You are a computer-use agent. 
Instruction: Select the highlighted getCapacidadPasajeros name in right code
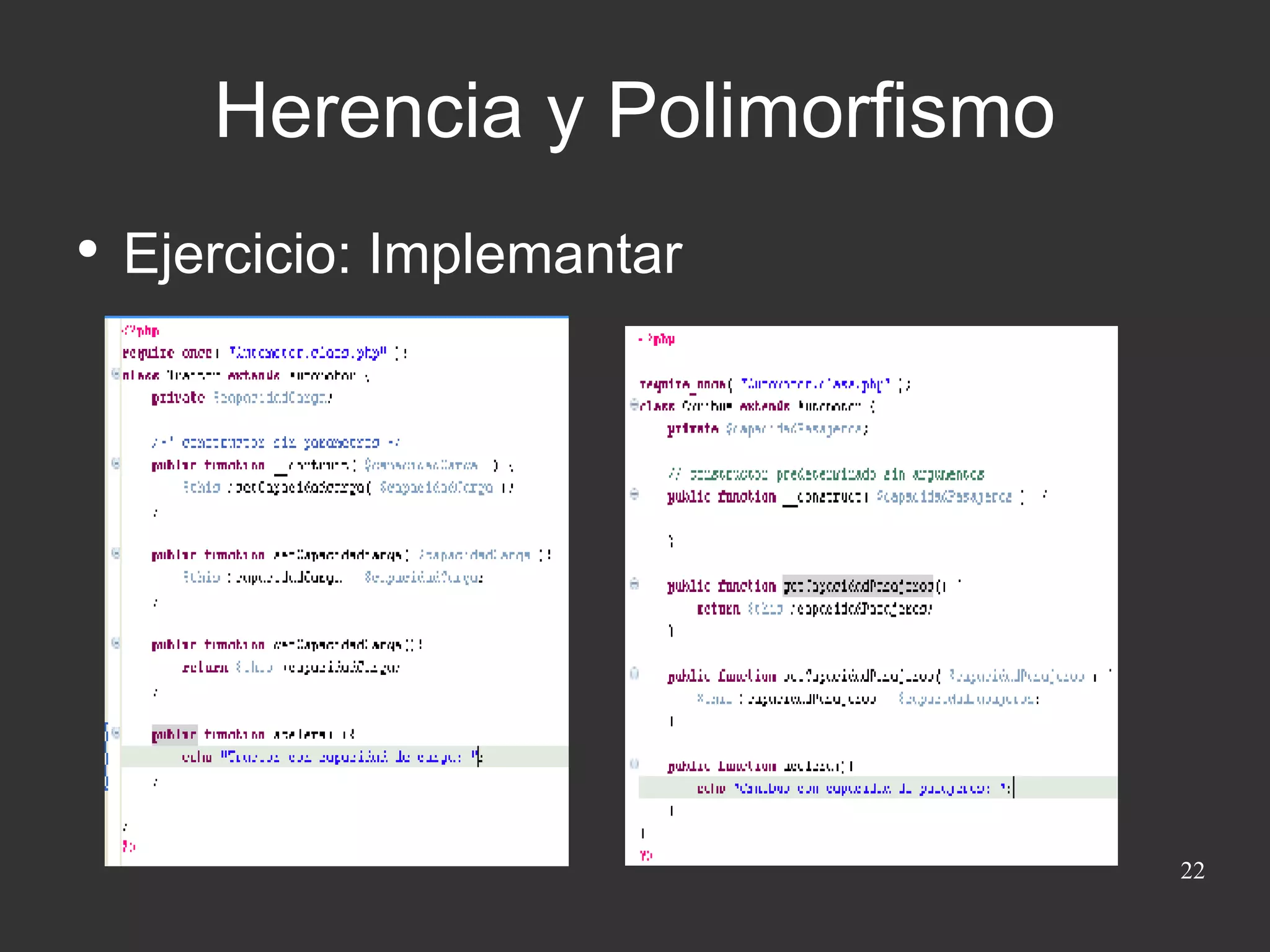[858, 586]
